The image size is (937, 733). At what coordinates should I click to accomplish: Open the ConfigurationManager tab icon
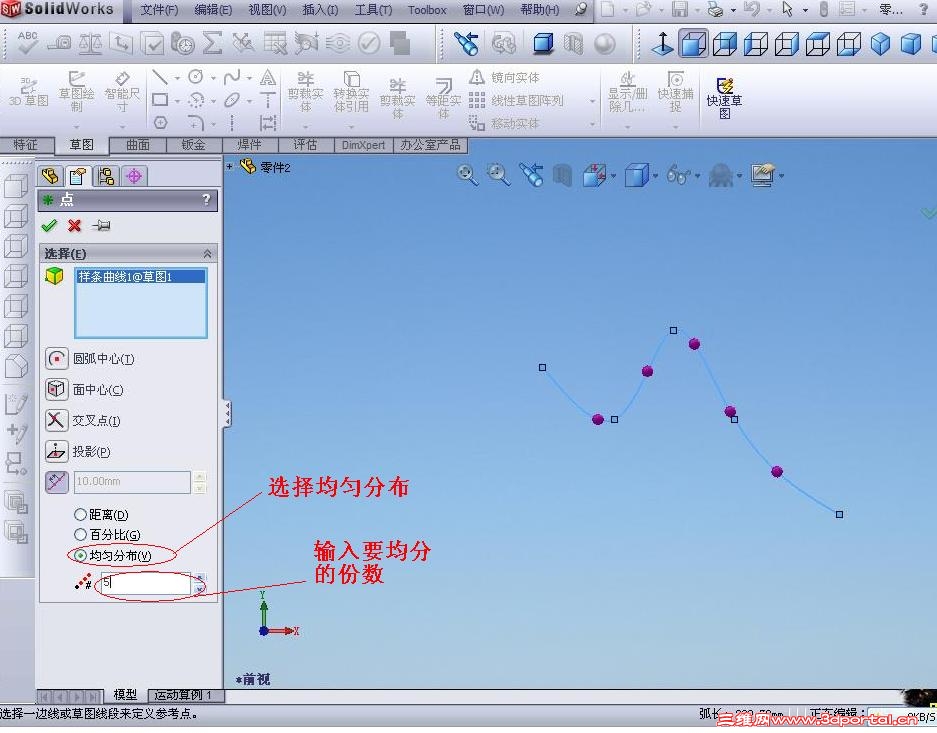(x=106, y=176)
